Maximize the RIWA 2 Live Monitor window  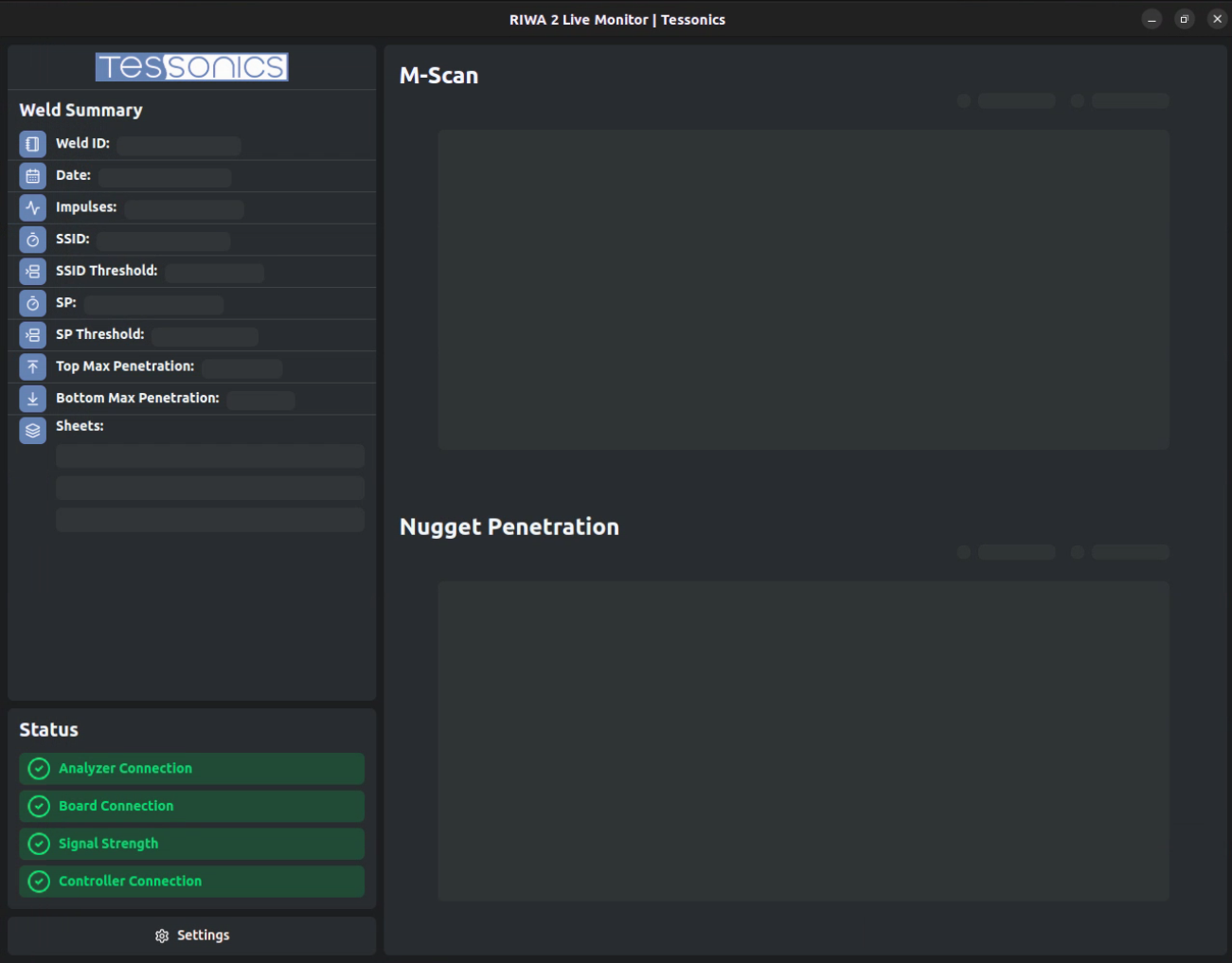(1184, 19)
